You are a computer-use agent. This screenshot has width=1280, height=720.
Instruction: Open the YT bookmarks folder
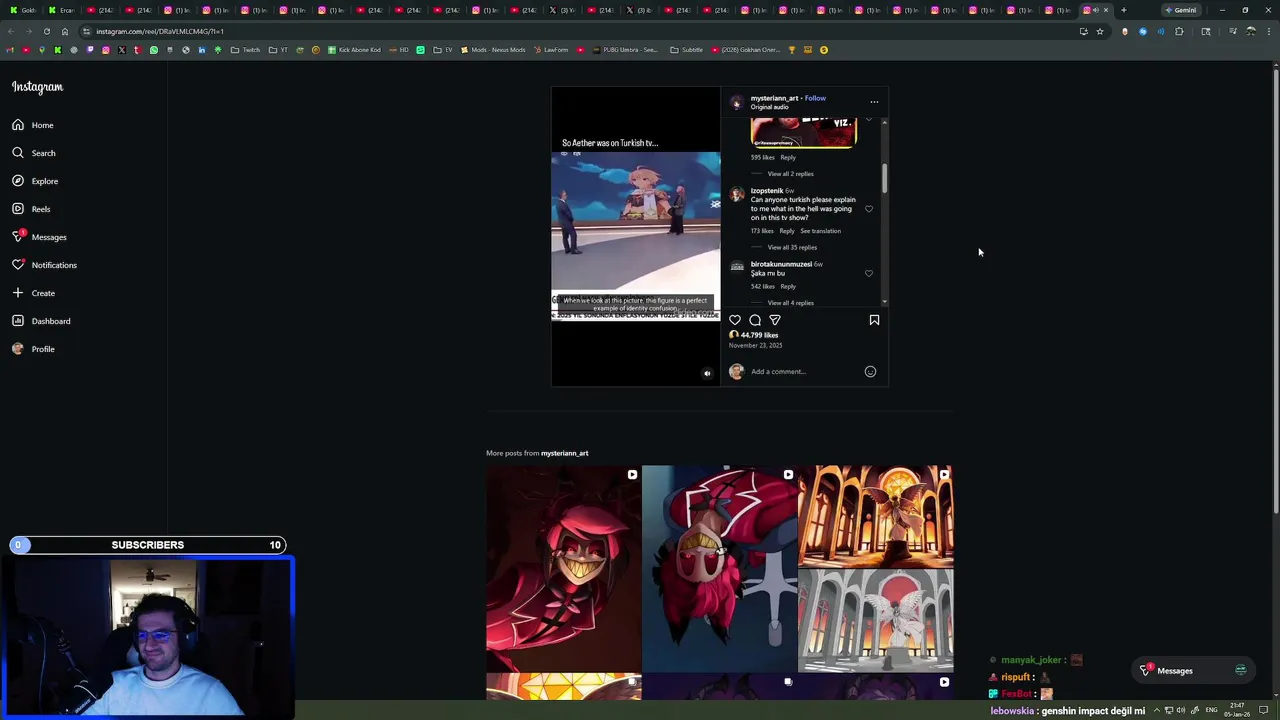(279, 50)
